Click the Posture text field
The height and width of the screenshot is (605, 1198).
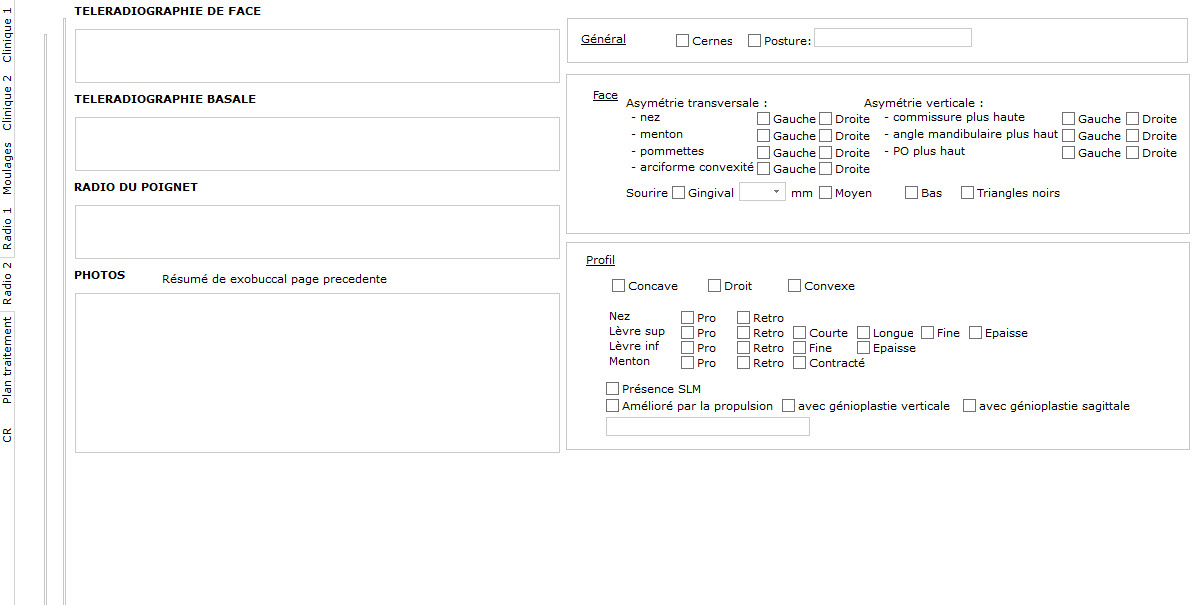[x=892, y=37]
